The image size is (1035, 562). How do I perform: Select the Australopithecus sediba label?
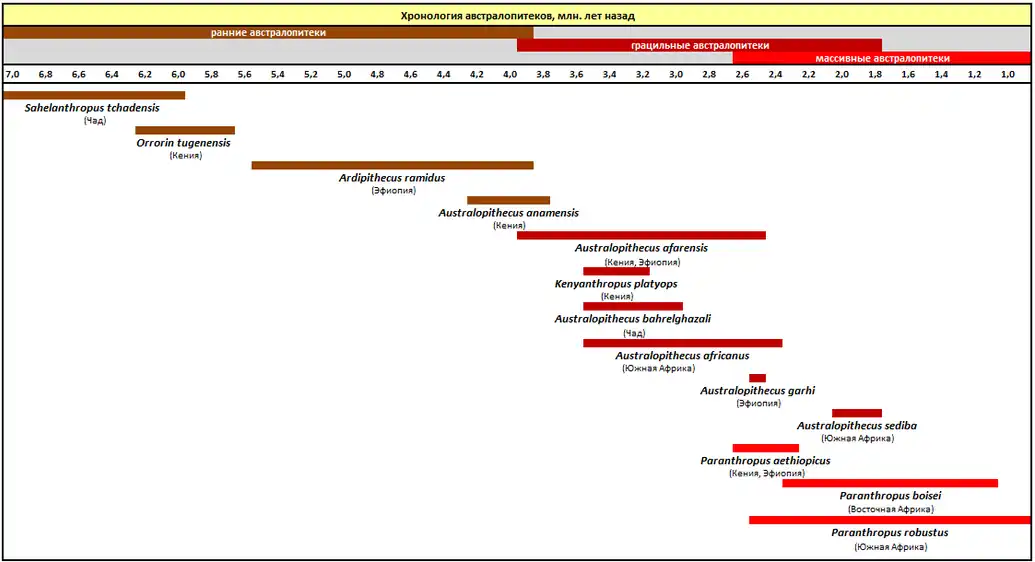[x=856, y=426]
